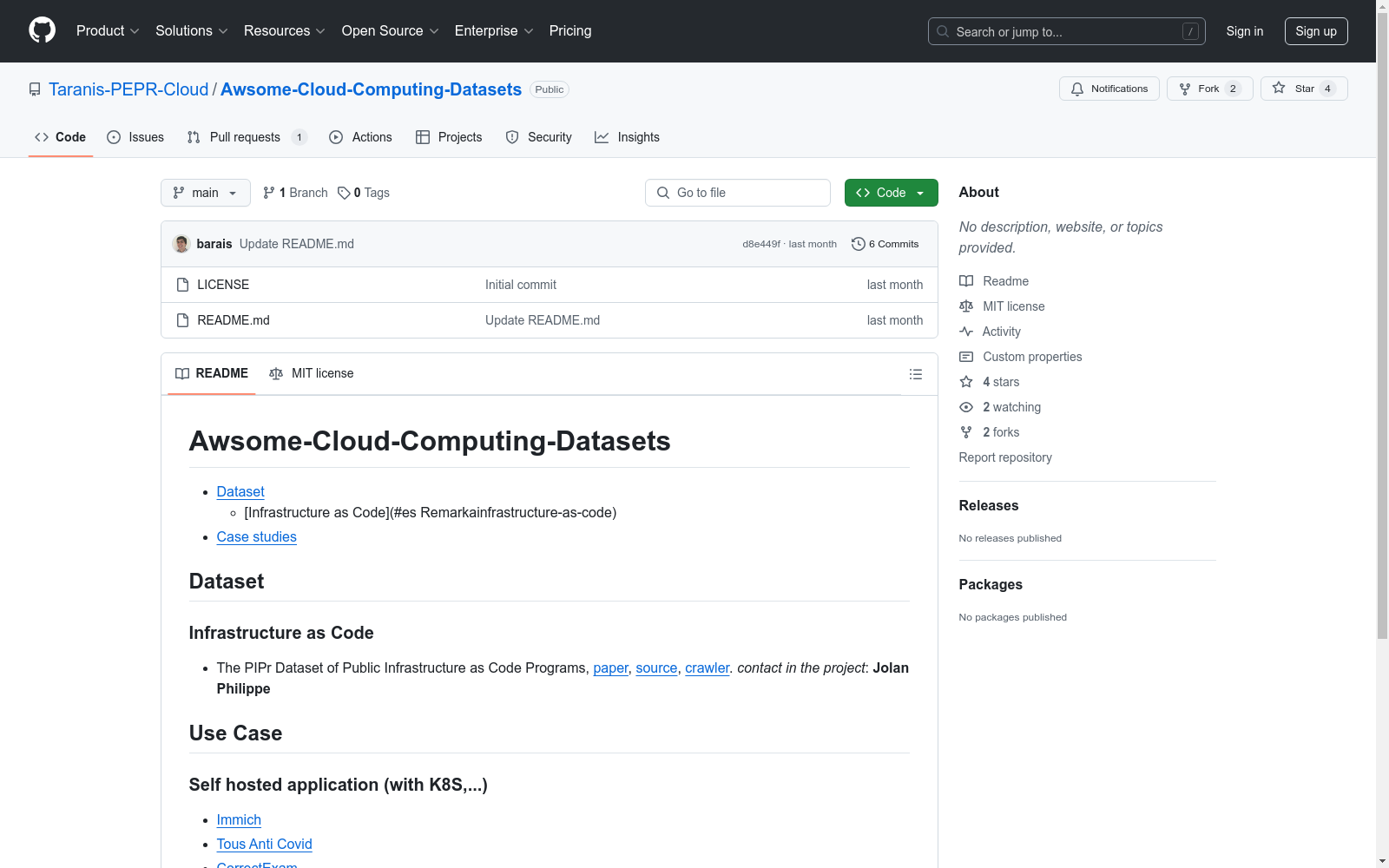Select the MIT license tab
Viewport: 1389px width, 868px height.
pyautogui.click(x=312, y=374)
